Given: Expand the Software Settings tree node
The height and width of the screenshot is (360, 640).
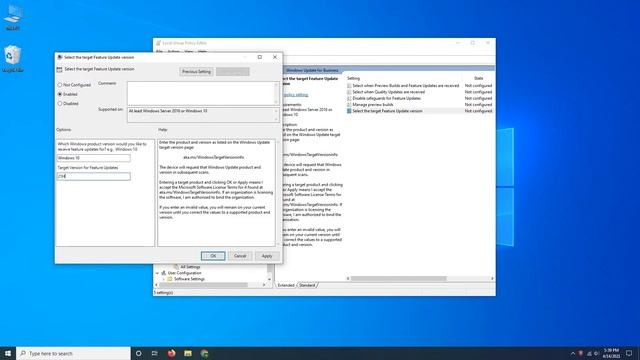Looking at the screenshot, I should [x=164, y=279].
